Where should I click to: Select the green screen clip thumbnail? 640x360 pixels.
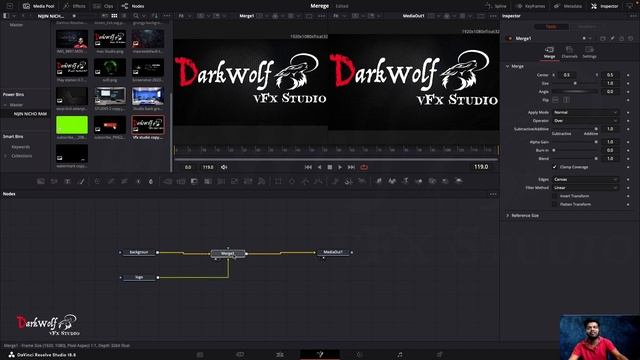tap(72, 125)
